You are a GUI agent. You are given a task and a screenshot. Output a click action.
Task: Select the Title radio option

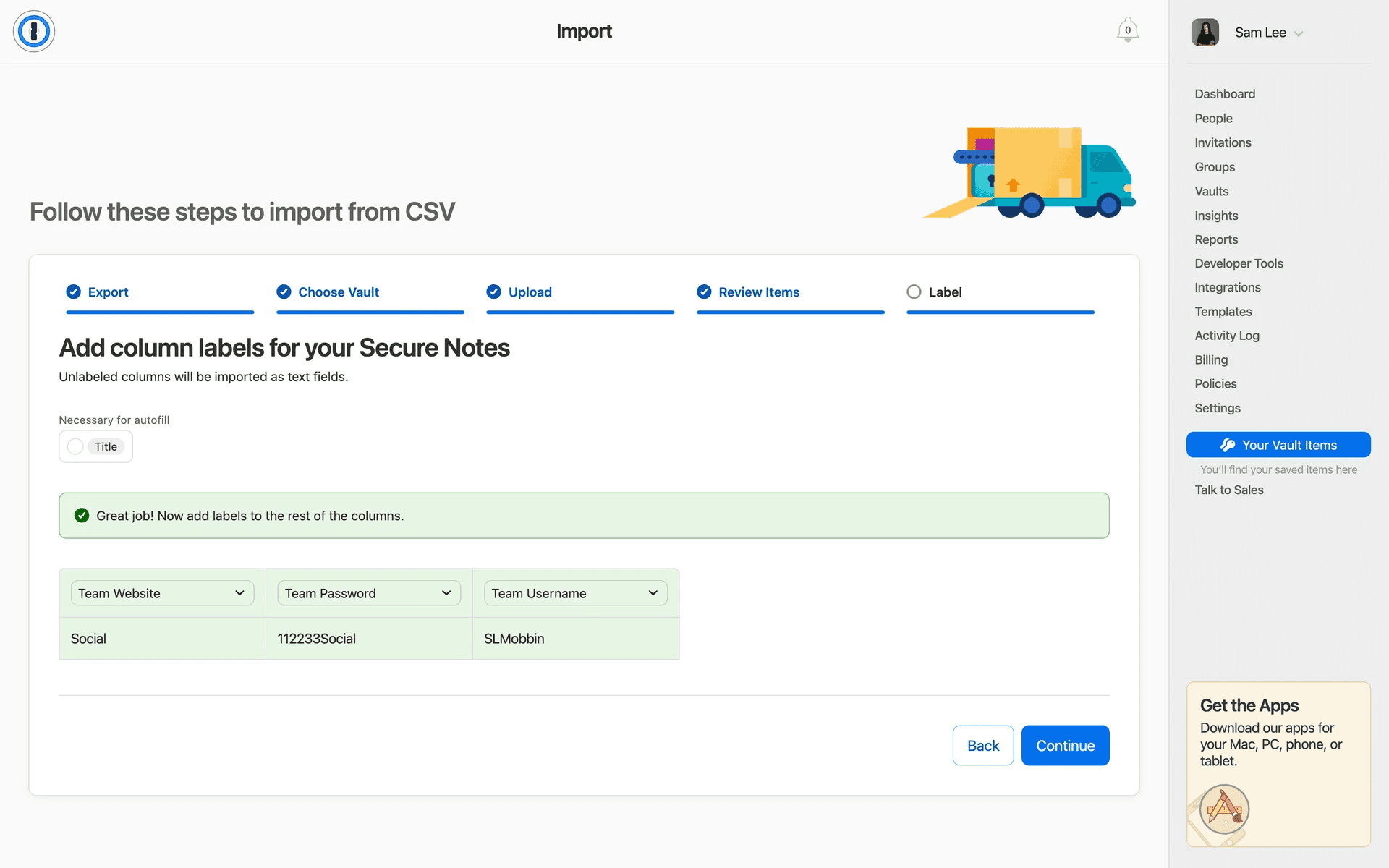[x=76, y=446]
